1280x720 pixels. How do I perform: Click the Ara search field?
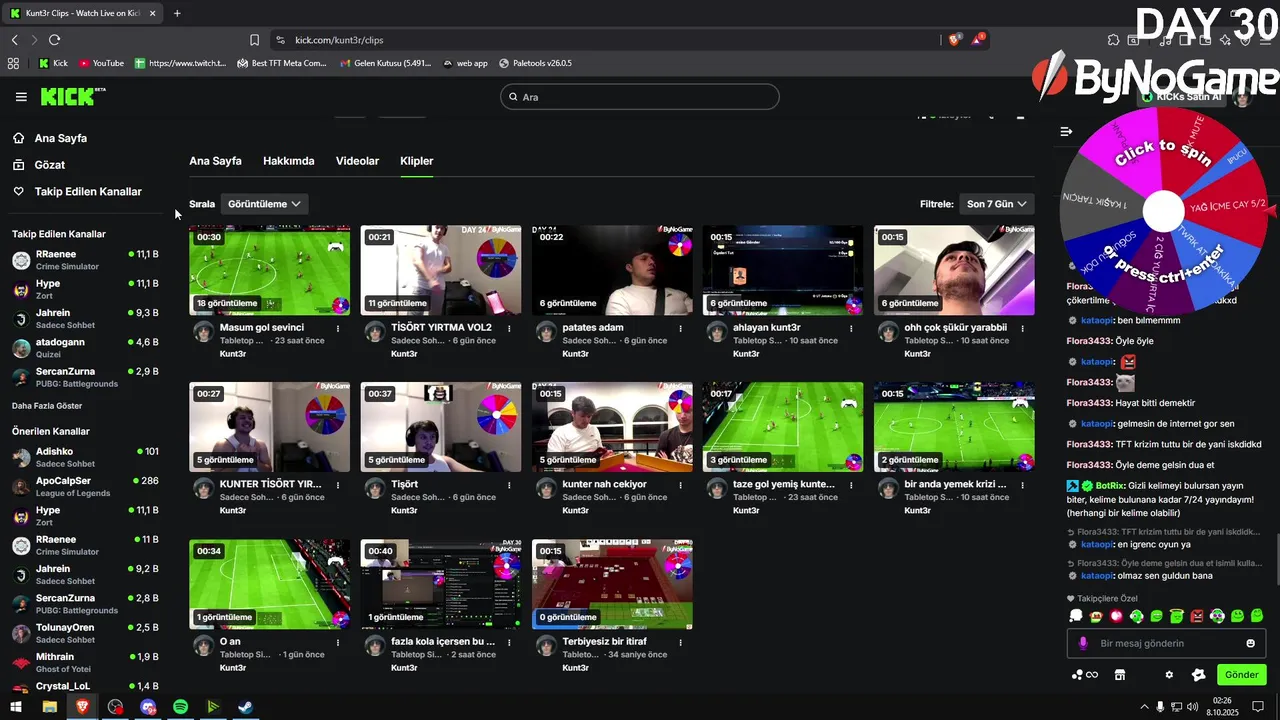[640, 97]
